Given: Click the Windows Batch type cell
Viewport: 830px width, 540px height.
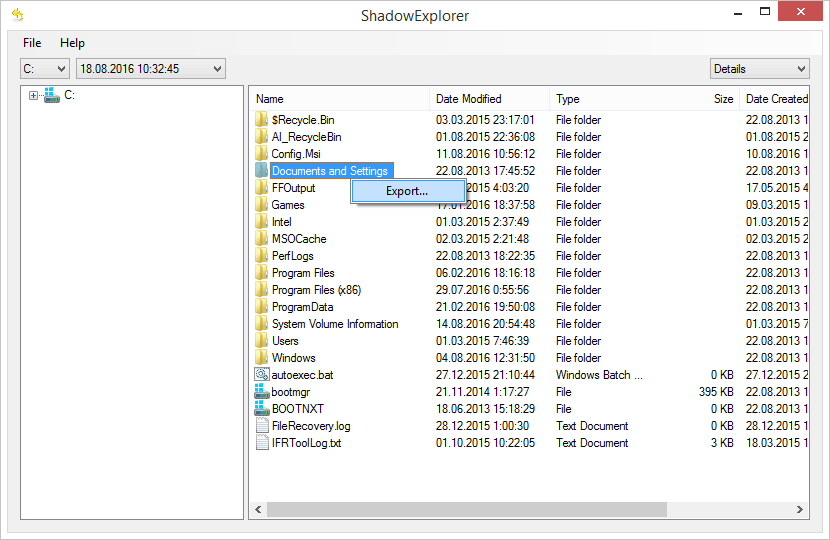Looking at the screenshot, I should coord(599,375).
